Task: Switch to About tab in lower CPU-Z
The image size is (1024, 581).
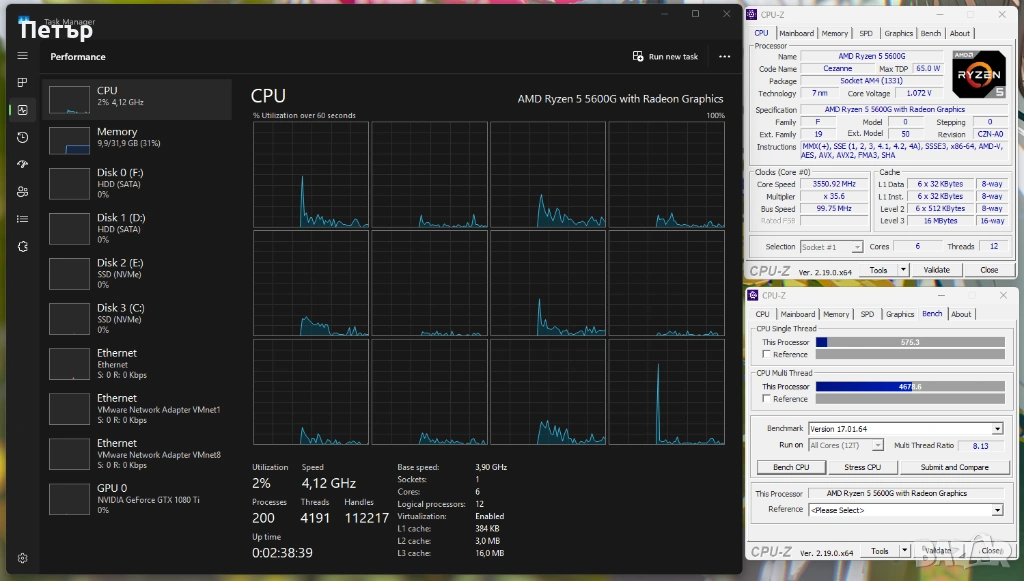Action: pyautogui.click(x=961, y=314)
